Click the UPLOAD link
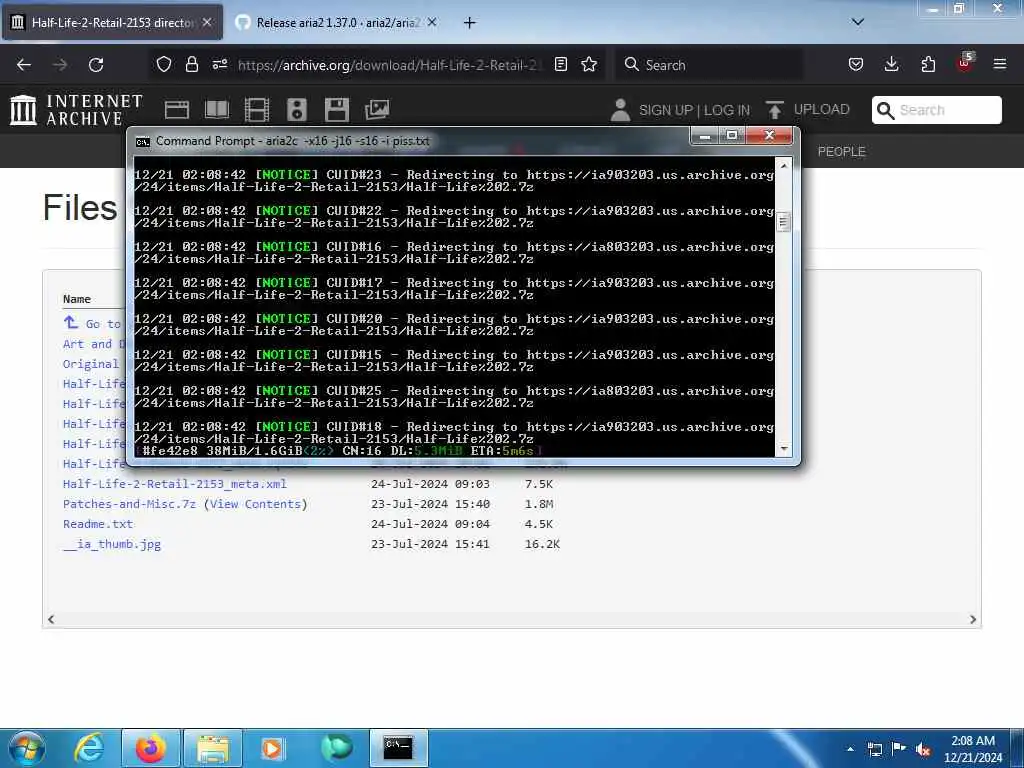Screen dimensions: 1024x768 pos(822,109)
